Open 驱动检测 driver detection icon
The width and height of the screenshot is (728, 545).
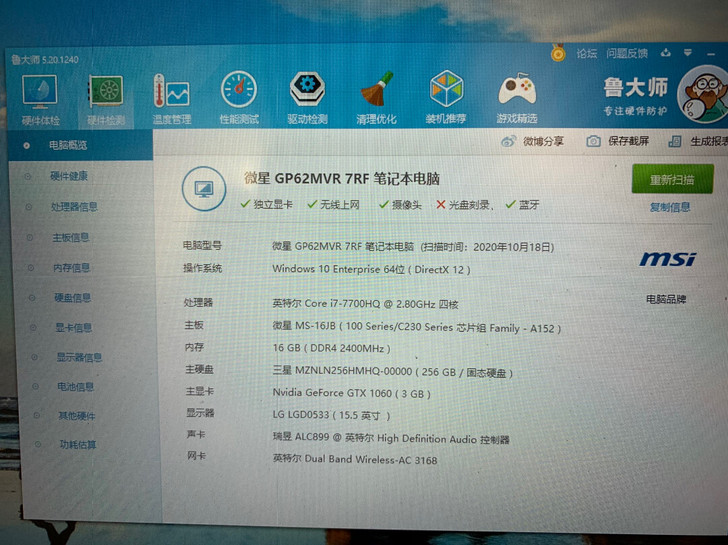click(x=307, y=97)
